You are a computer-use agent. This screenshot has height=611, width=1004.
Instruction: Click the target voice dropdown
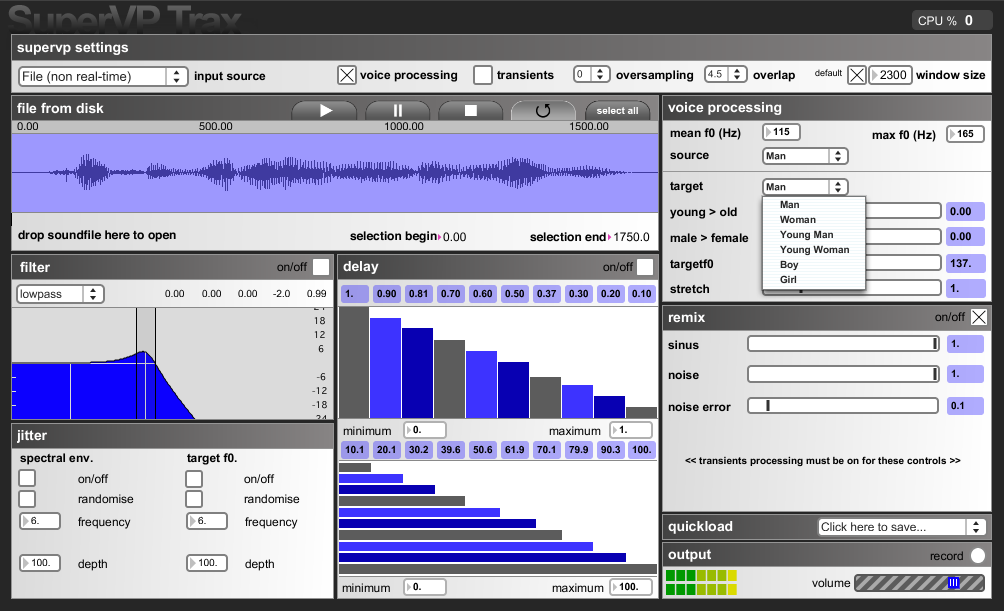[806, 186]
